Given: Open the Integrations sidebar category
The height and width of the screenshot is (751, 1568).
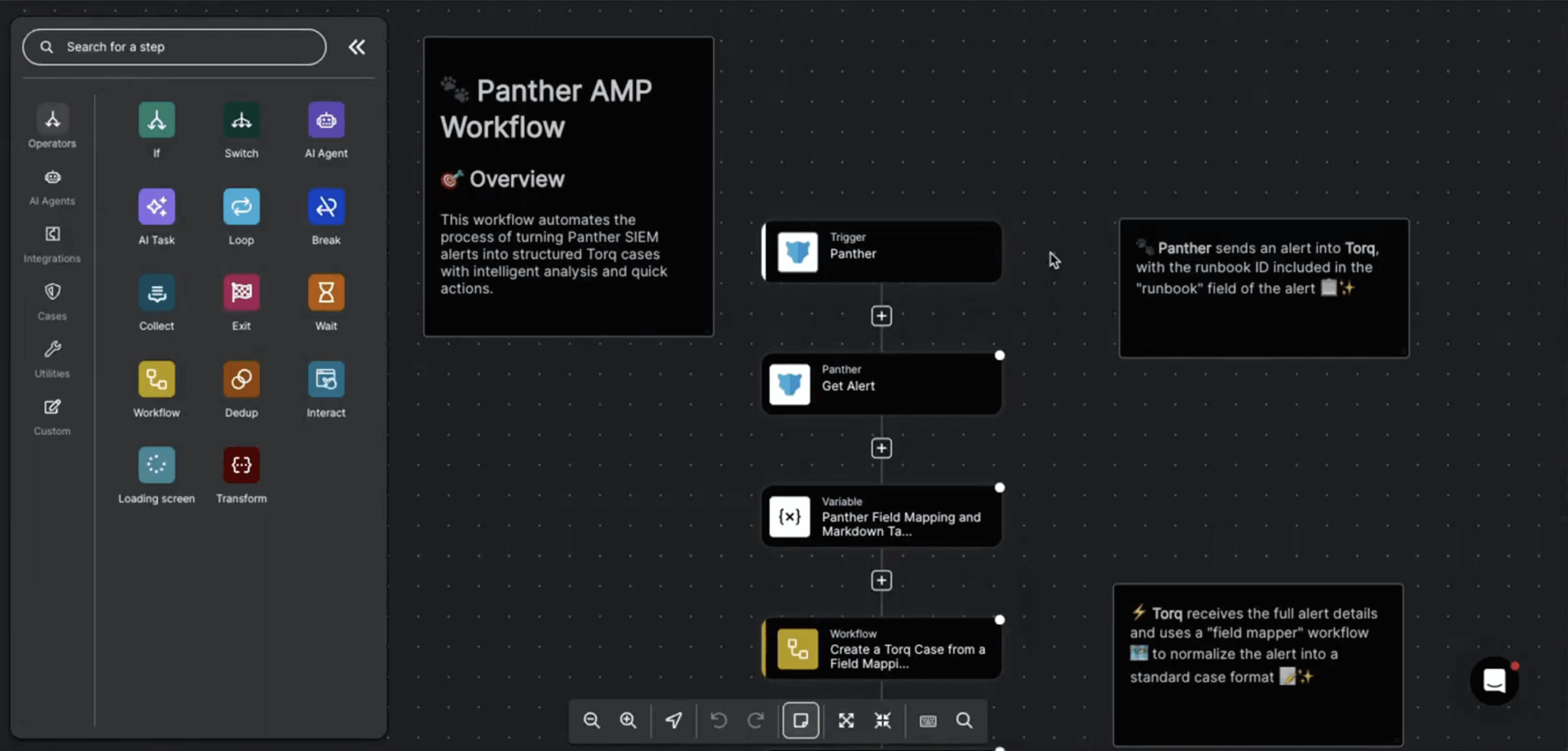Looking at the screenshot, I should tap(51, 243).
